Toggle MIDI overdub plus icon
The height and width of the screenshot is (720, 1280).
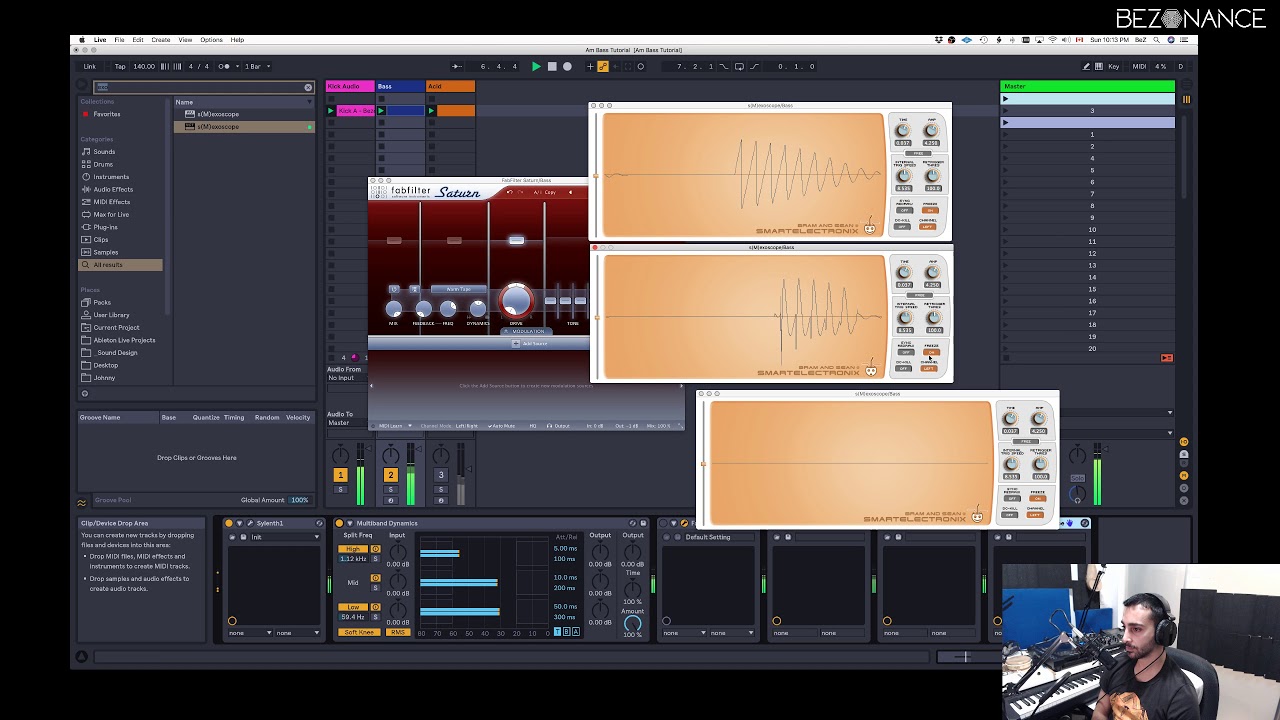point(590,66)
